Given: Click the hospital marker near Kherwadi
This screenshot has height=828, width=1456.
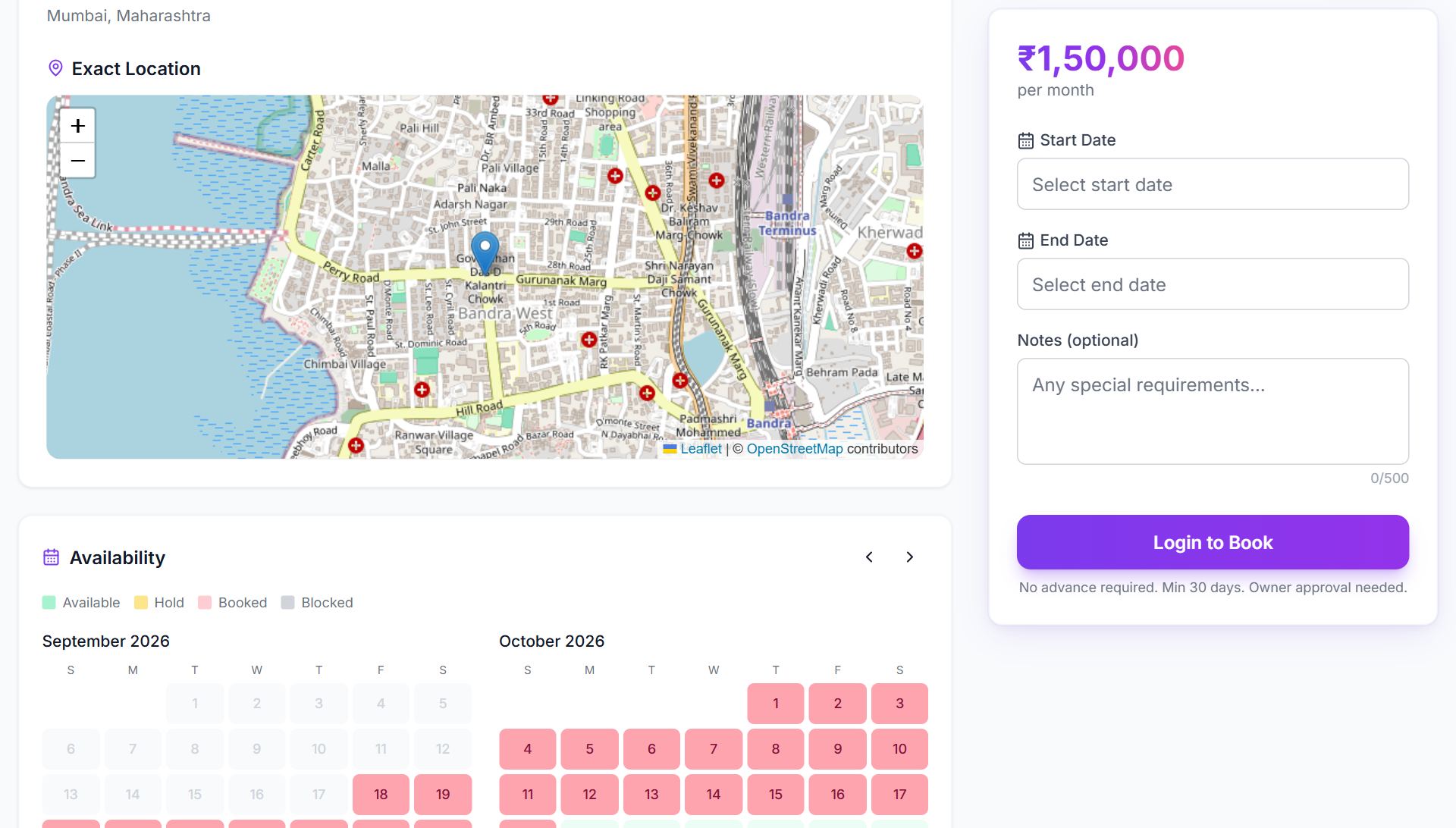Looking at the screenshot, I should (915, 251).
